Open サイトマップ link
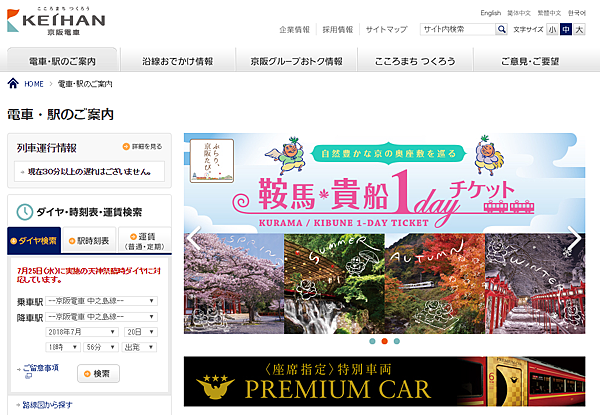 tap(386, 29)
